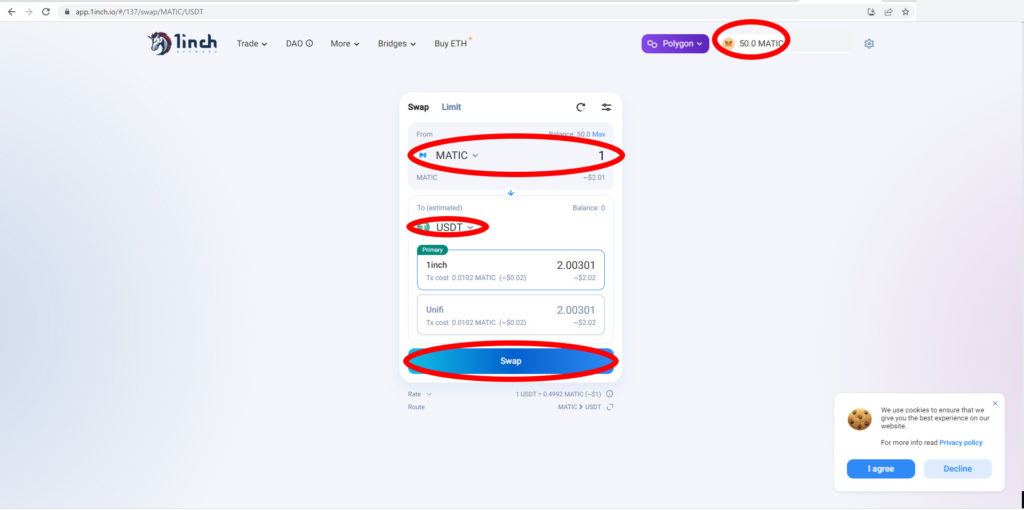Click the Buy ETH link
The width and height of the screenshot is (1024, 510).
tap(453, 44)
